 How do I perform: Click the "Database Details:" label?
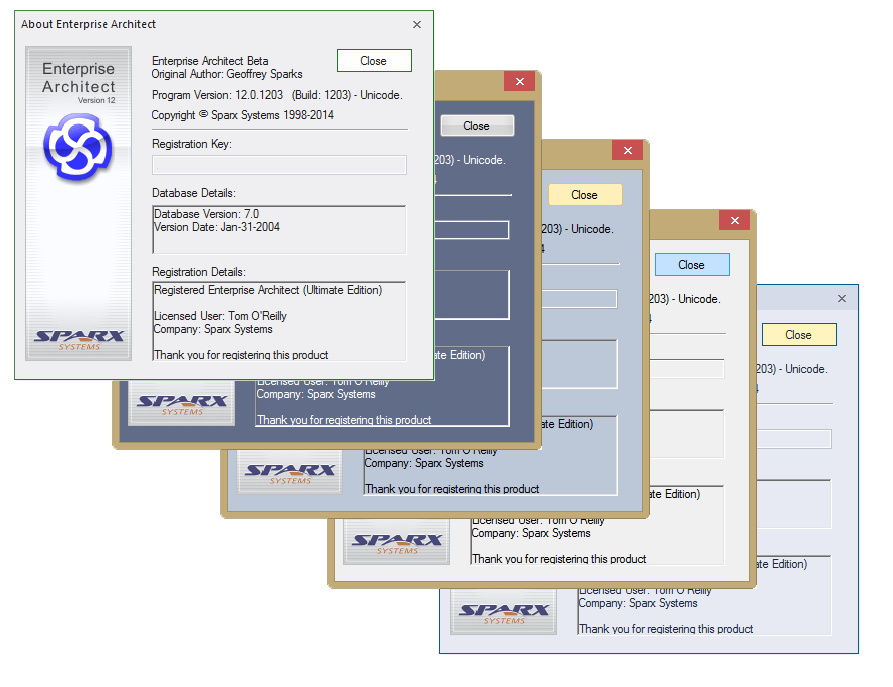tap(194, 193)
